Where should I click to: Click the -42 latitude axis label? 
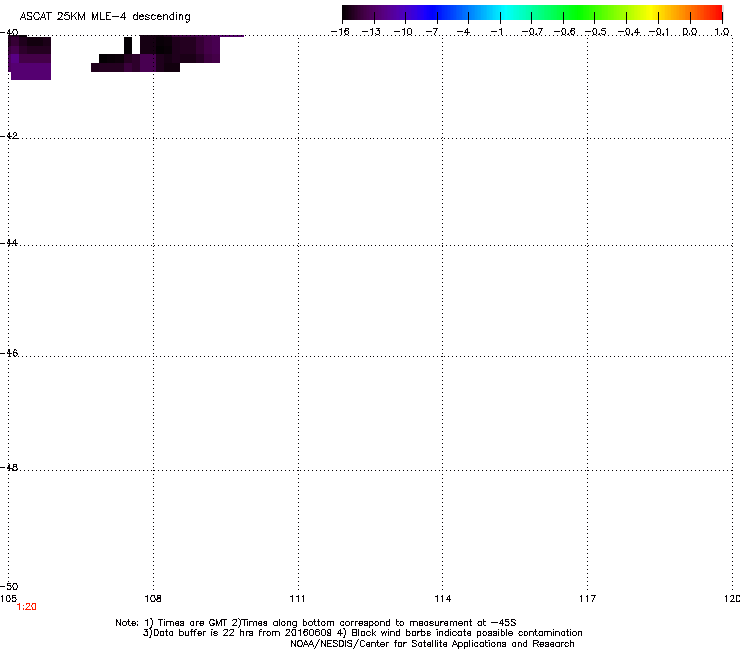(x=9, y=135)
